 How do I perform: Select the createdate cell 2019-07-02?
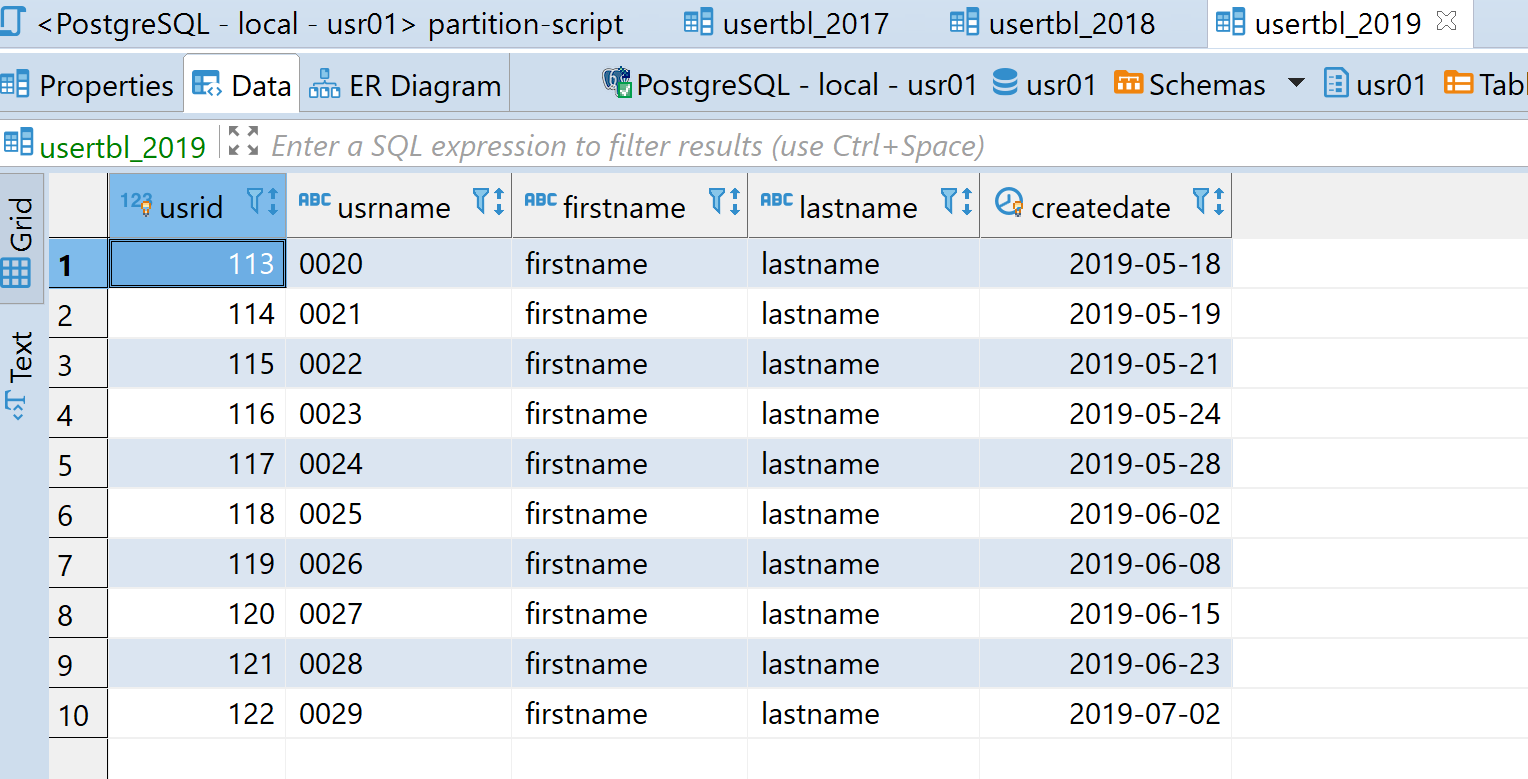pos(1105,714)
